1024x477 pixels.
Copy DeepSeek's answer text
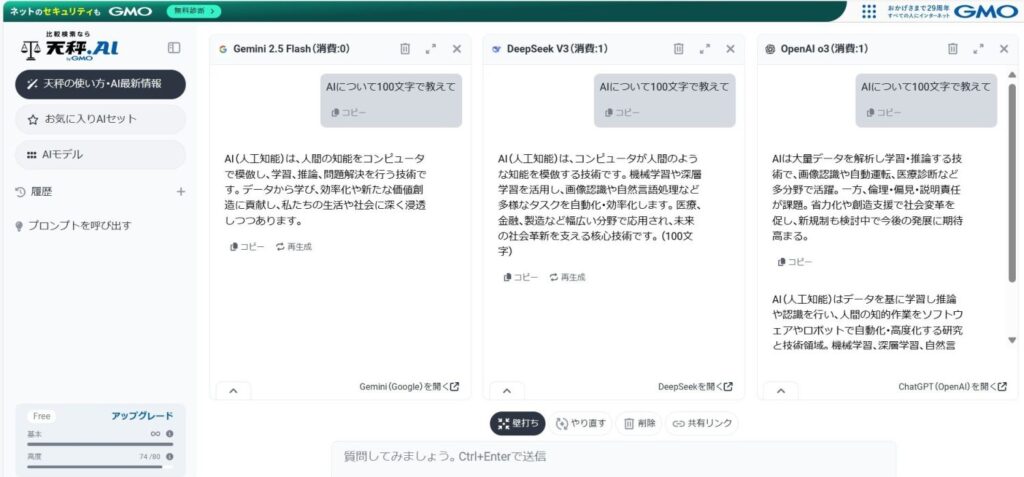point(520,277)
